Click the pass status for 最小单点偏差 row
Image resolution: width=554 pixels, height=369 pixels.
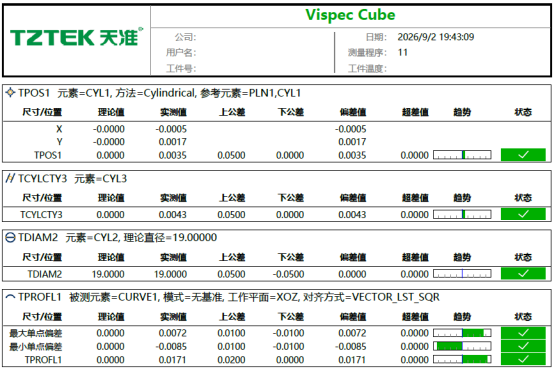pyautogui.click(x=523, y=346)
